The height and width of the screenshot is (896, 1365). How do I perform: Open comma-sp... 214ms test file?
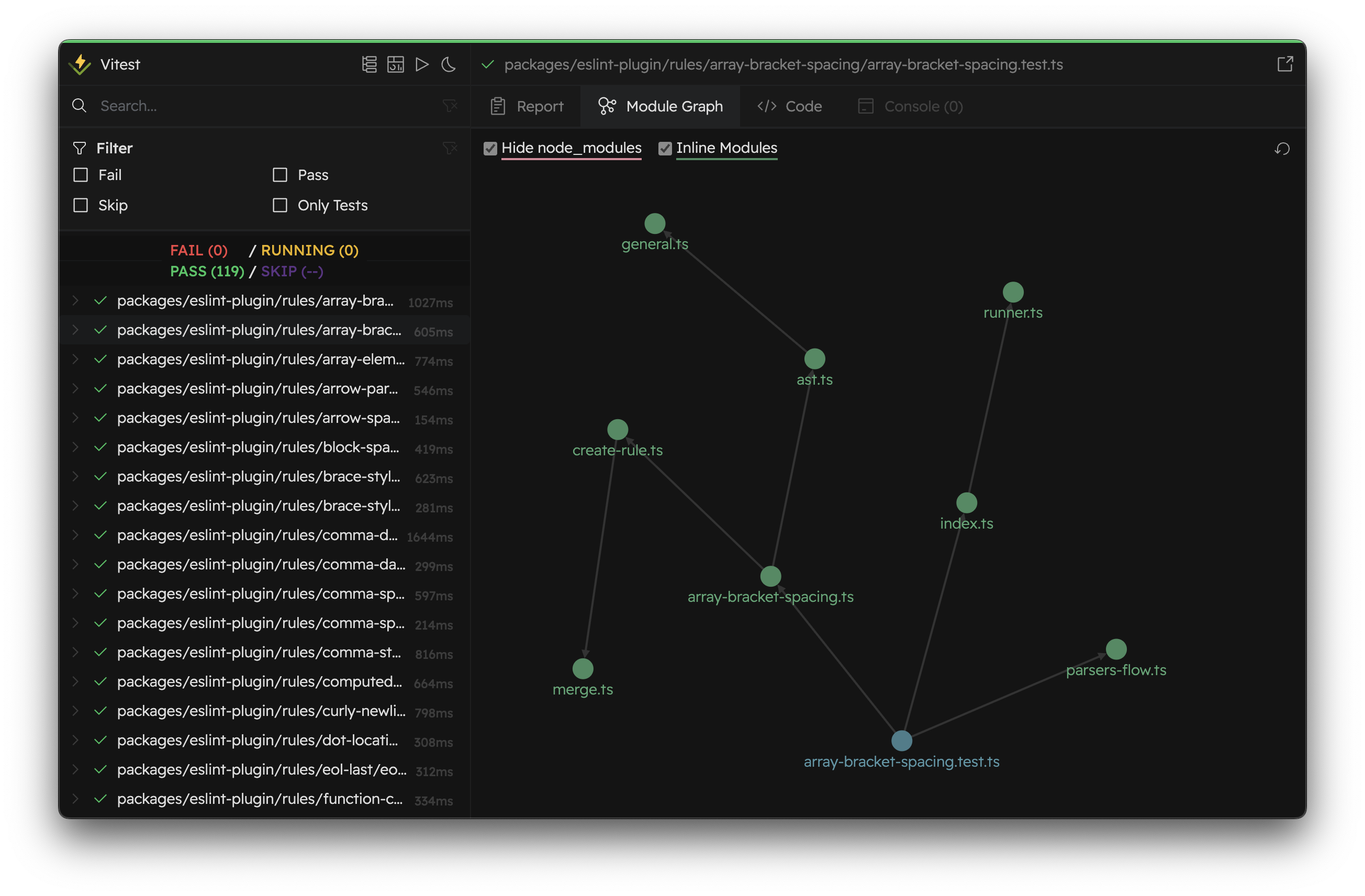pos(264,623)
